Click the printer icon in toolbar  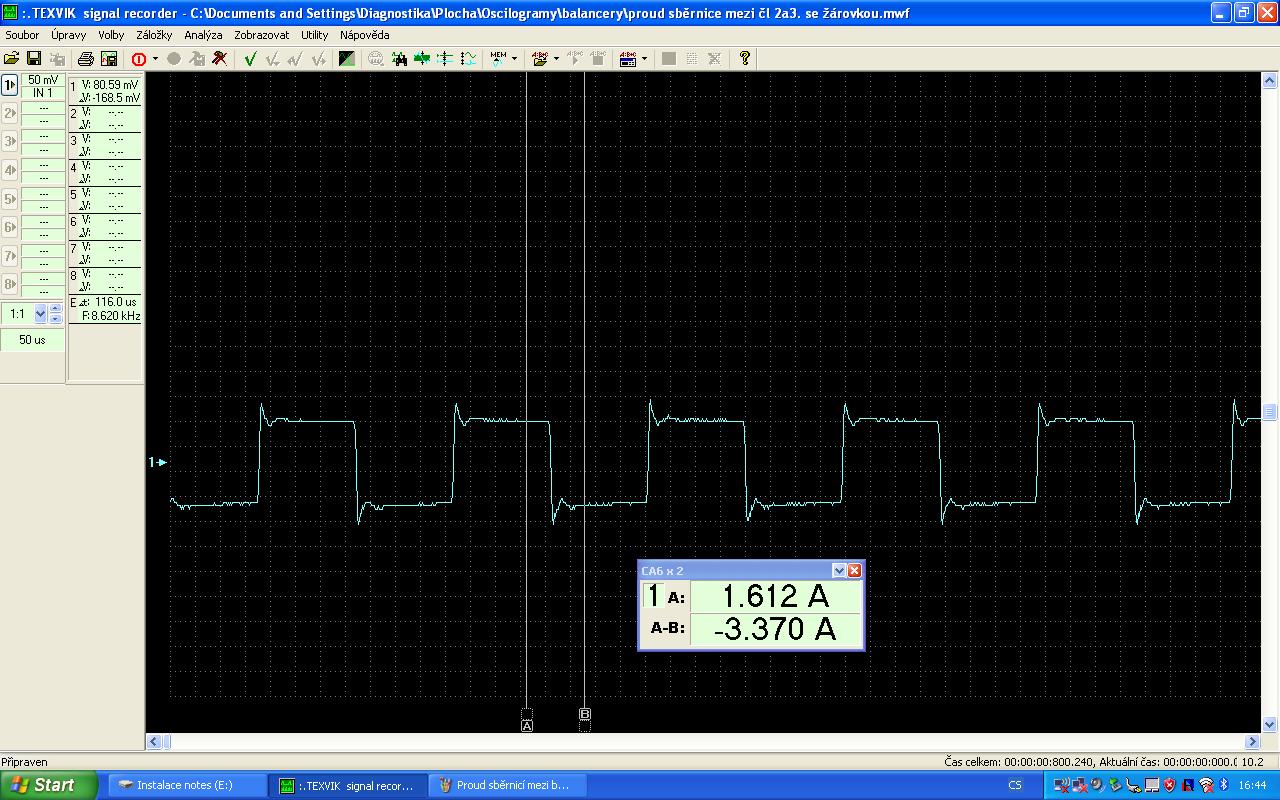coord(86,59)
